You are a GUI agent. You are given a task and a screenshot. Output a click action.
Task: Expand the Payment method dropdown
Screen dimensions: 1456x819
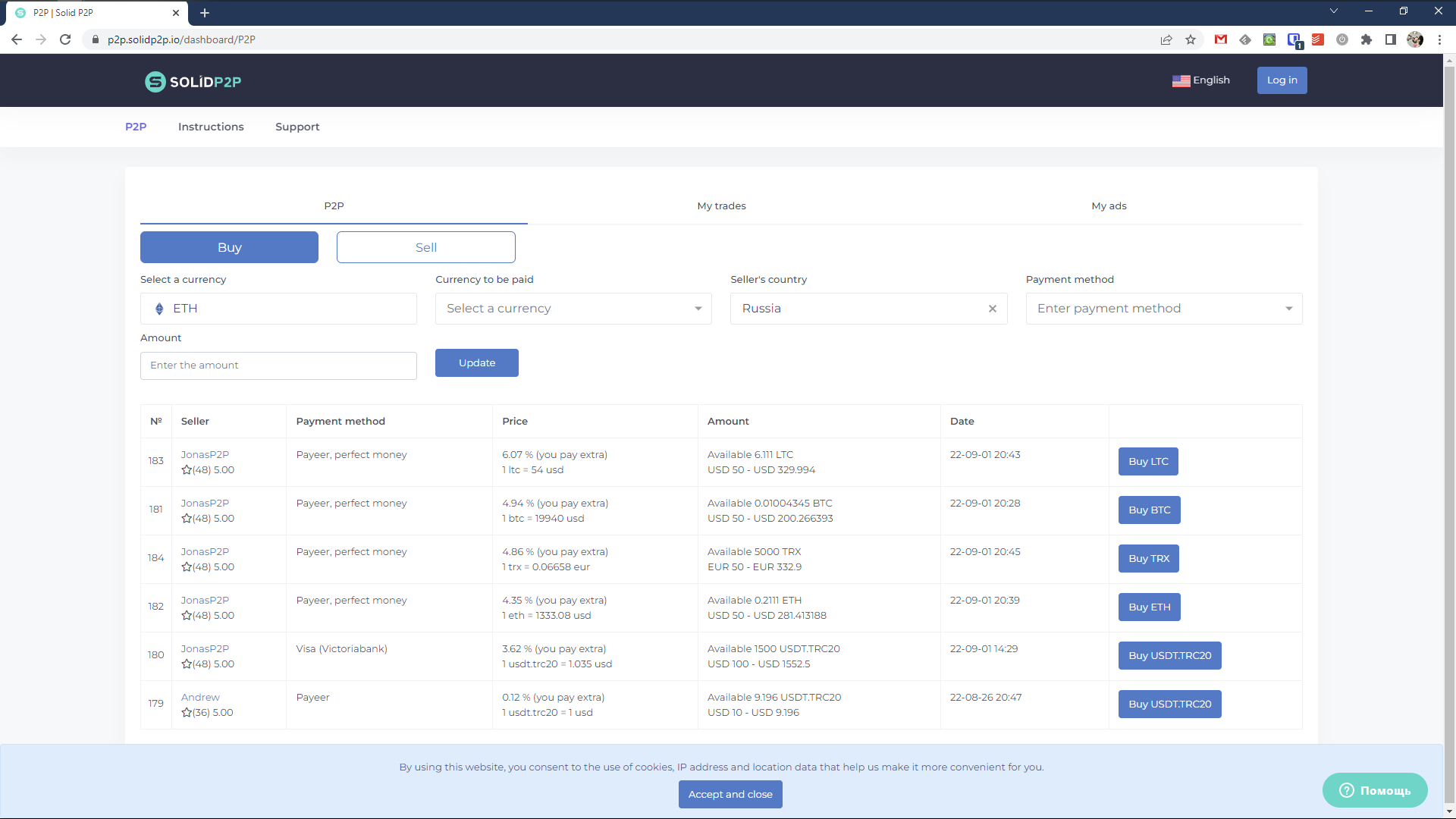tap(1163, 309)
